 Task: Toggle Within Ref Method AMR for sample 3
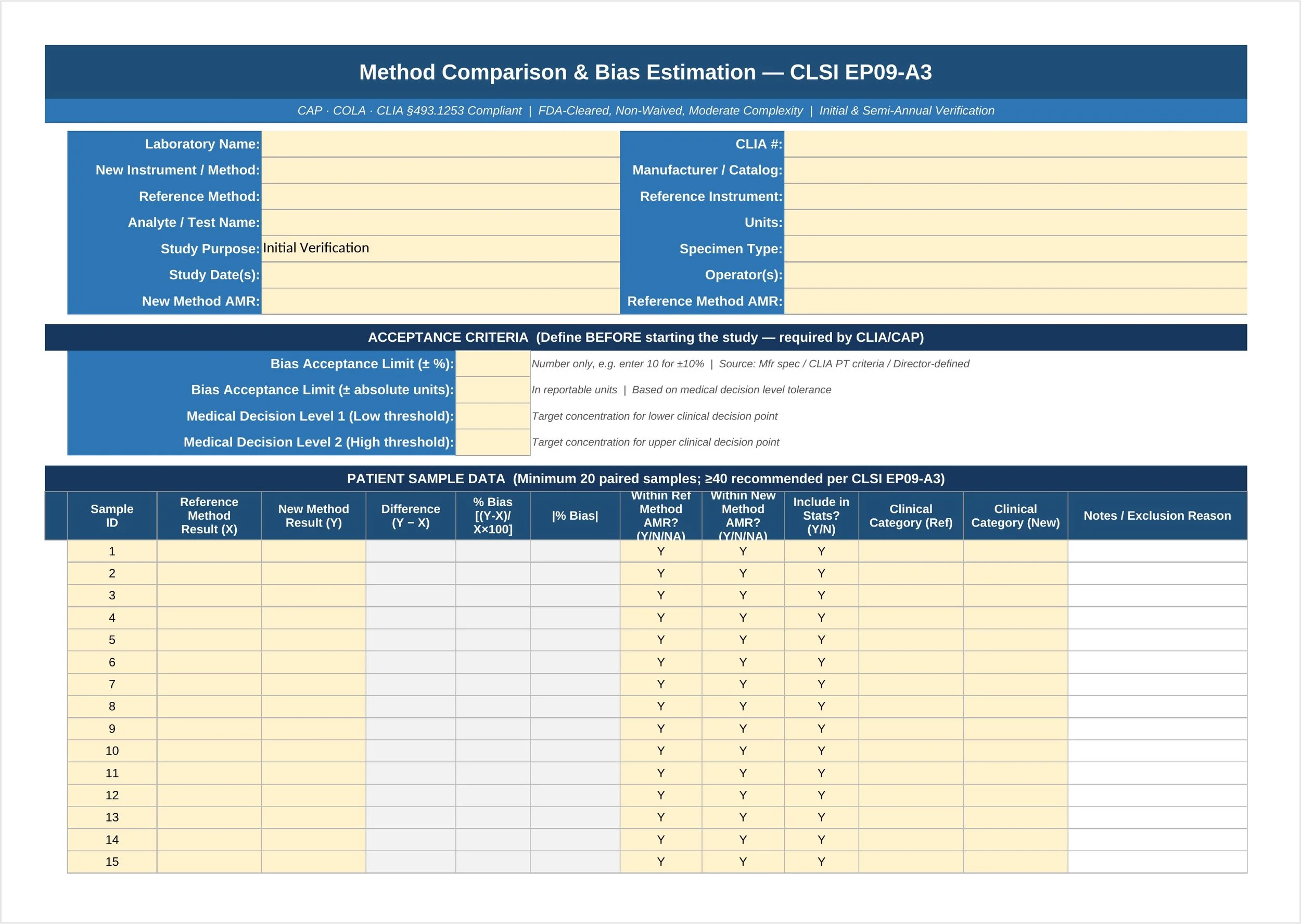(660, 595)
